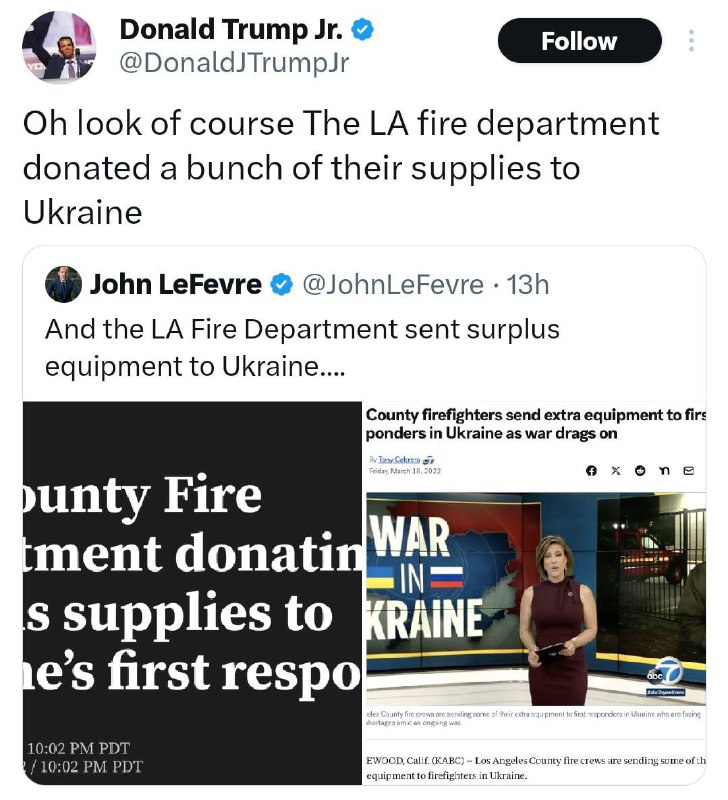
Task: Click John LeFevre's quoted tweet text
Action: (x=302, y=347)
